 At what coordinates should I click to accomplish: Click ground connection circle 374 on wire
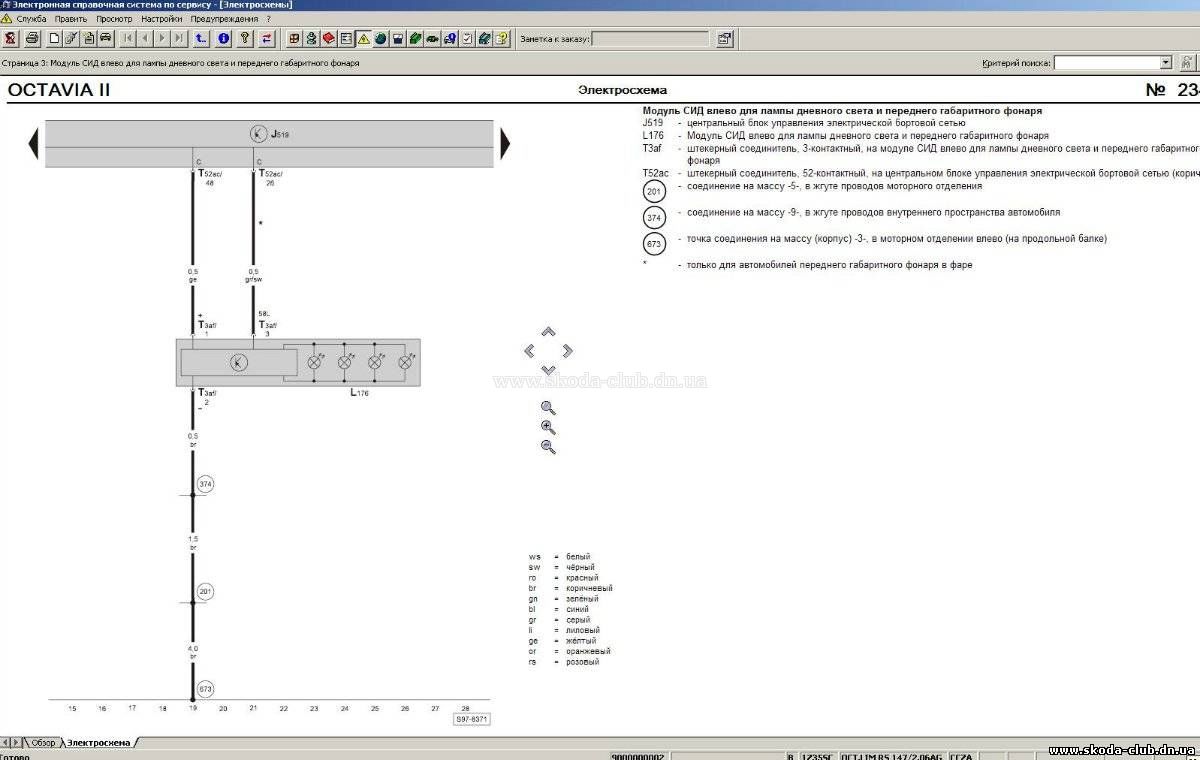pos(206,484)
